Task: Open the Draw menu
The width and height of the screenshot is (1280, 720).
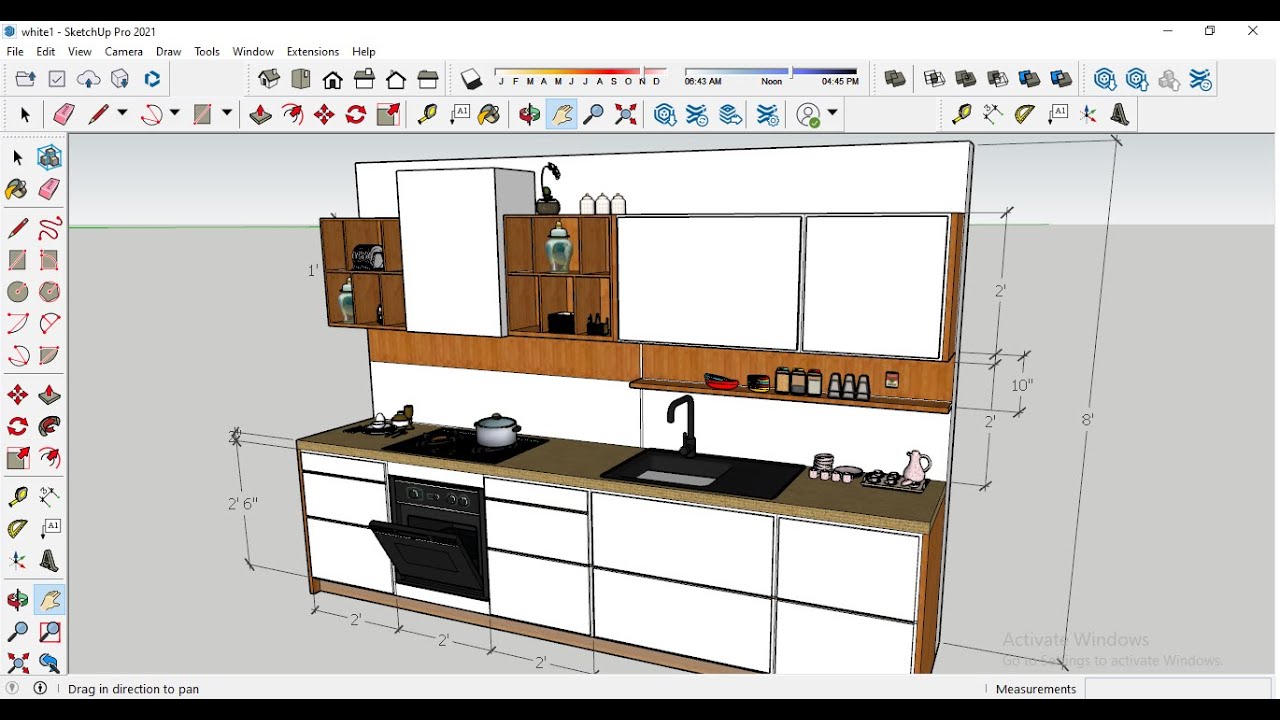Action: coord(168,52)
